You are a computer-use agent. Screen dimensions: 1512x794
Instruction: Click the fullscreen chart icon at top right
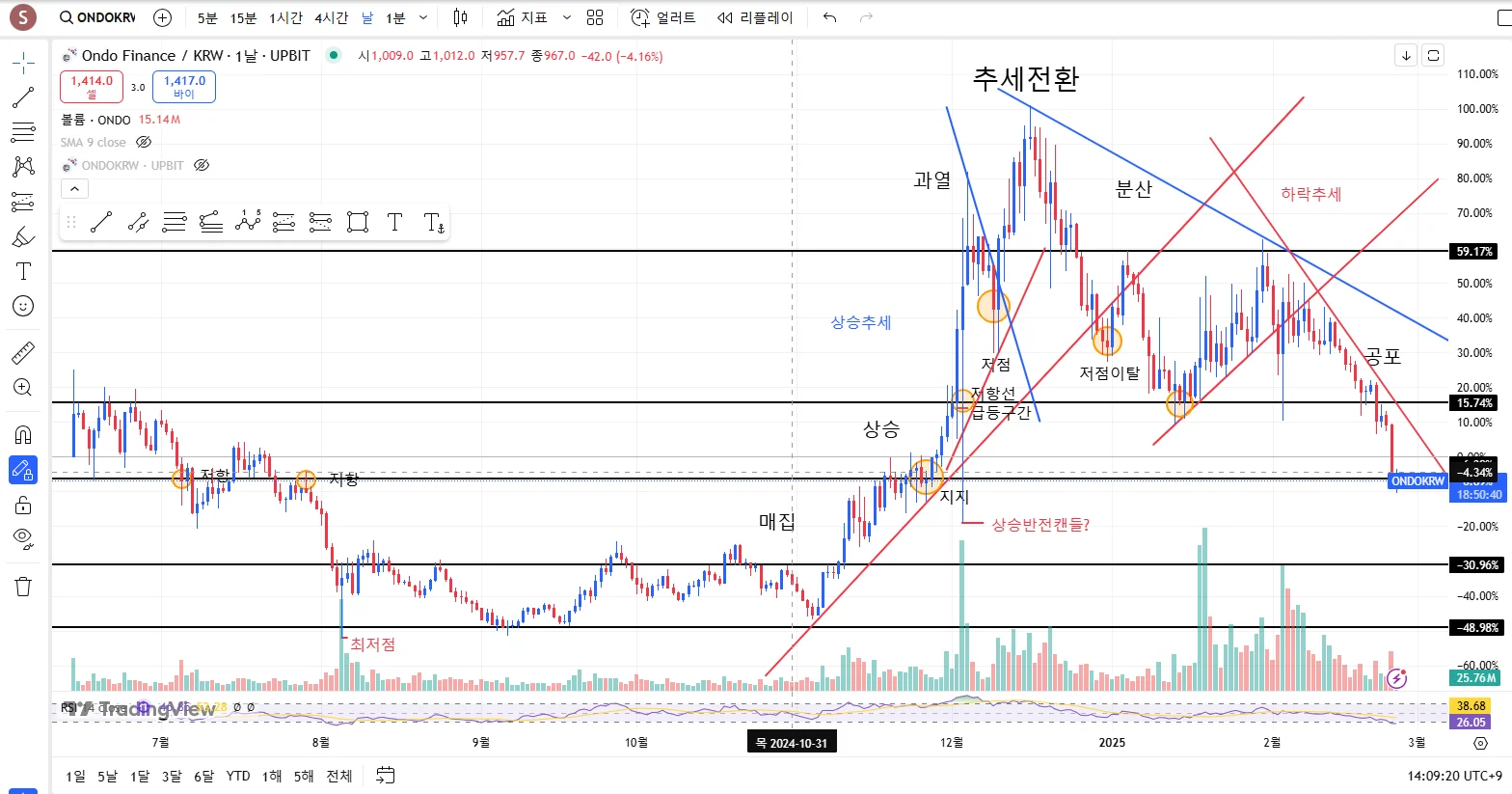click(1433, 55)
